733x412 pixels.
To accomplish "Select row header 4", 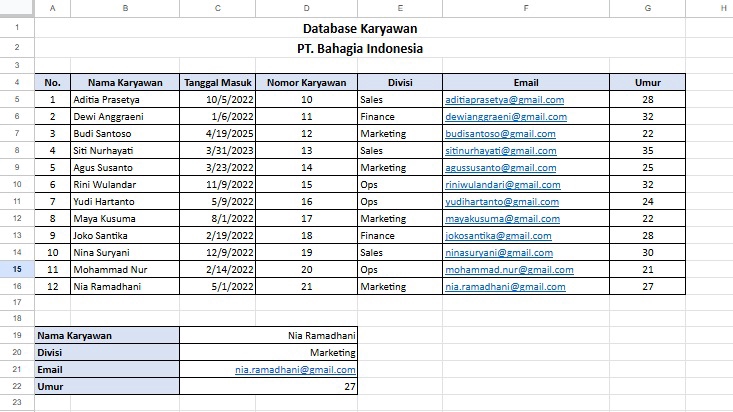I will pyautogui.click(x=17, y=82).
